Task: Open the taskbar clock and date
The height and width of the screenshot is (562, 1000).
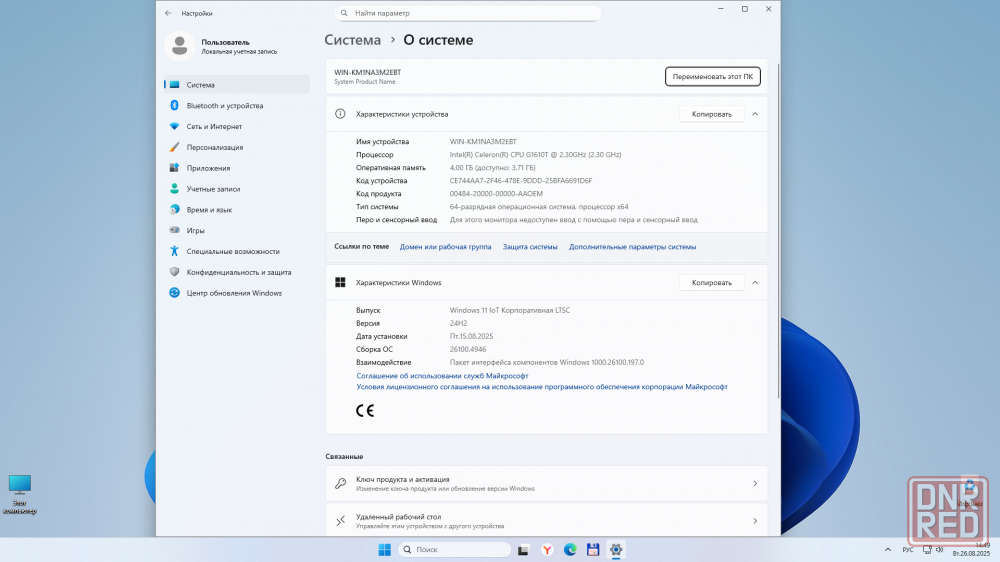Action: click(x=972, y=549)
